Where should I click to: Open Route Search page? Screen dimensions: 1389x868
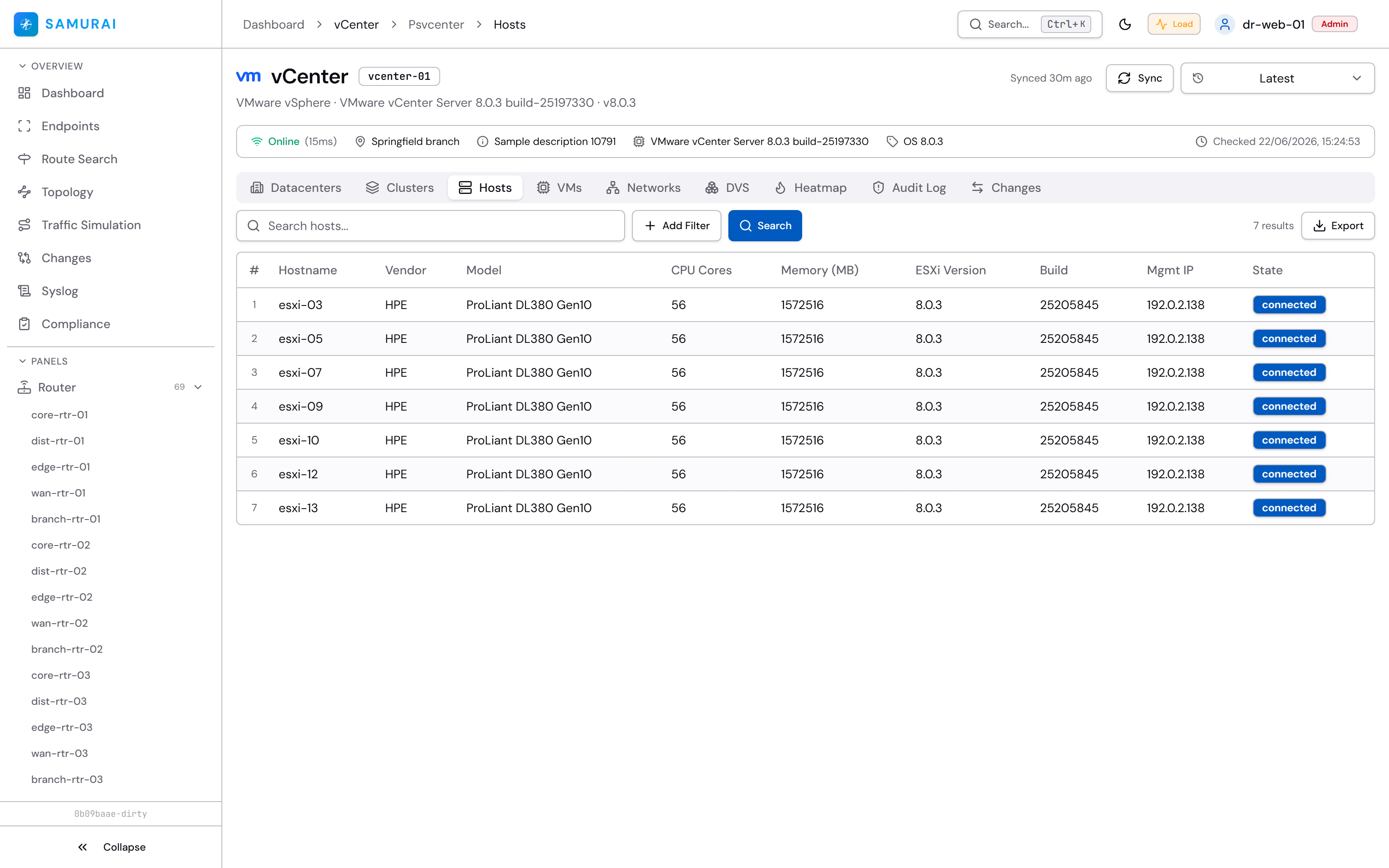click(79, 159)
